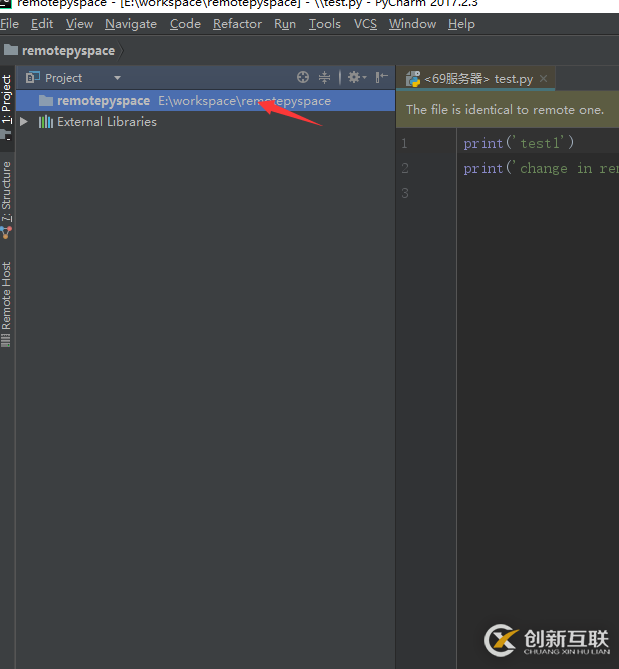Click the E:\workspace\remotepyspace path text
Viewport: 619px width, 669px height.
244,101
